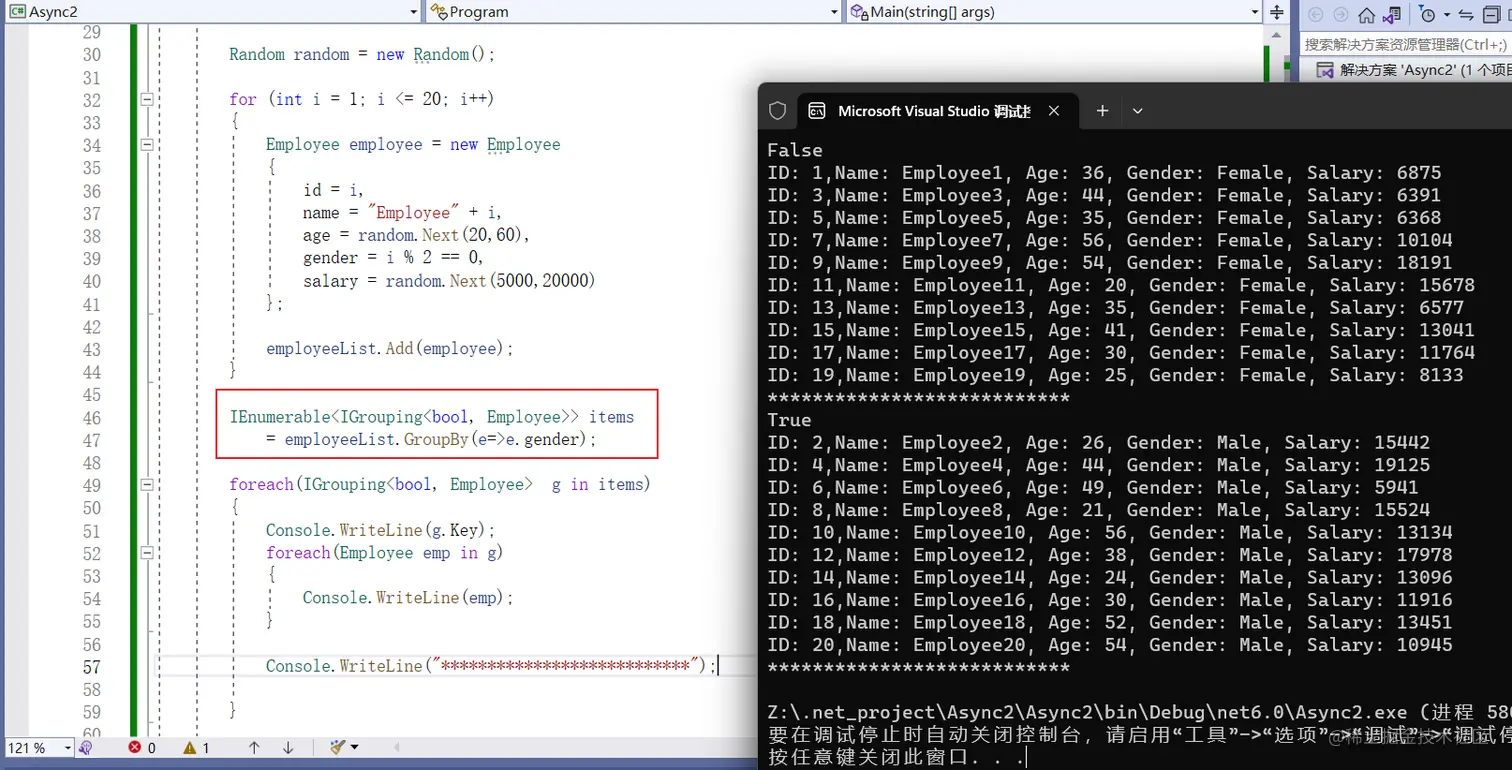This screenshot has height=770, width=1512.
Task: Click the console row for Employee1
Action: (1104, 173)
